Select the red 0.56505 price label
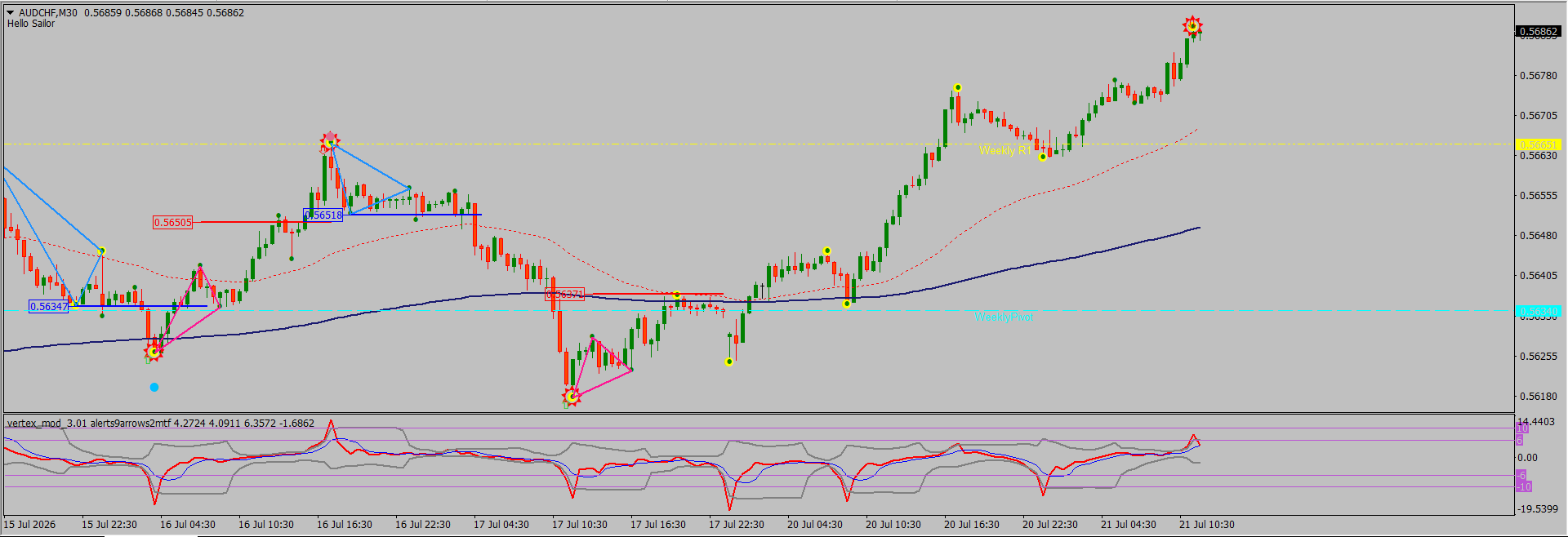 (x=172, y=222)
